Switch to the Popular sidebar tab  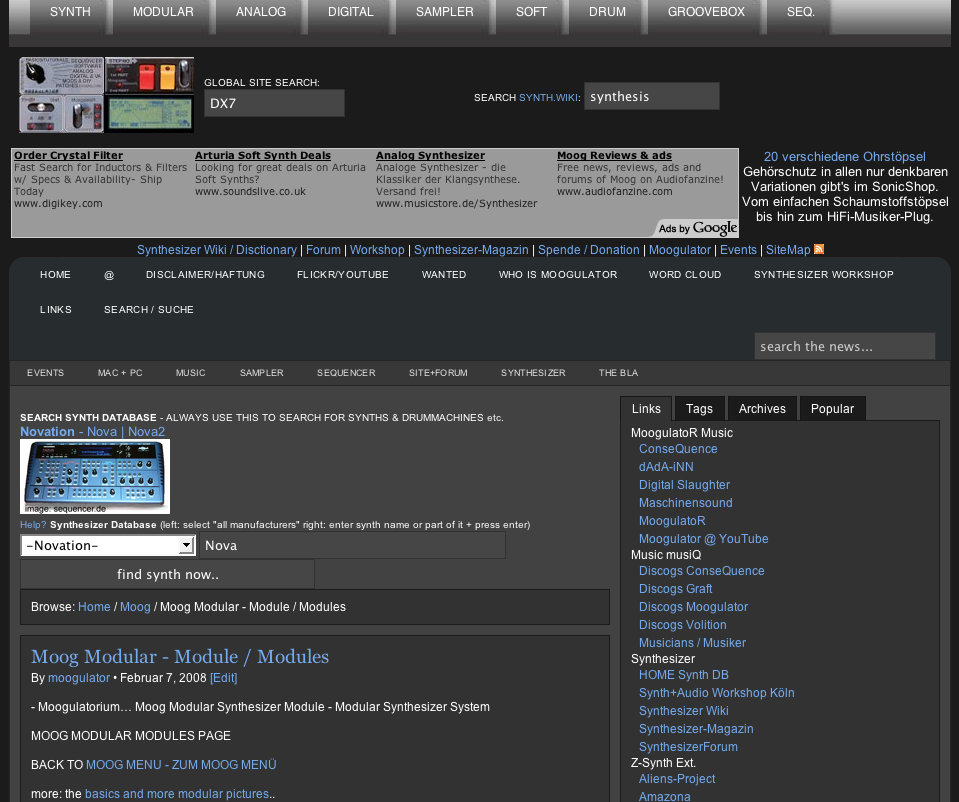(x=832, y=409)
